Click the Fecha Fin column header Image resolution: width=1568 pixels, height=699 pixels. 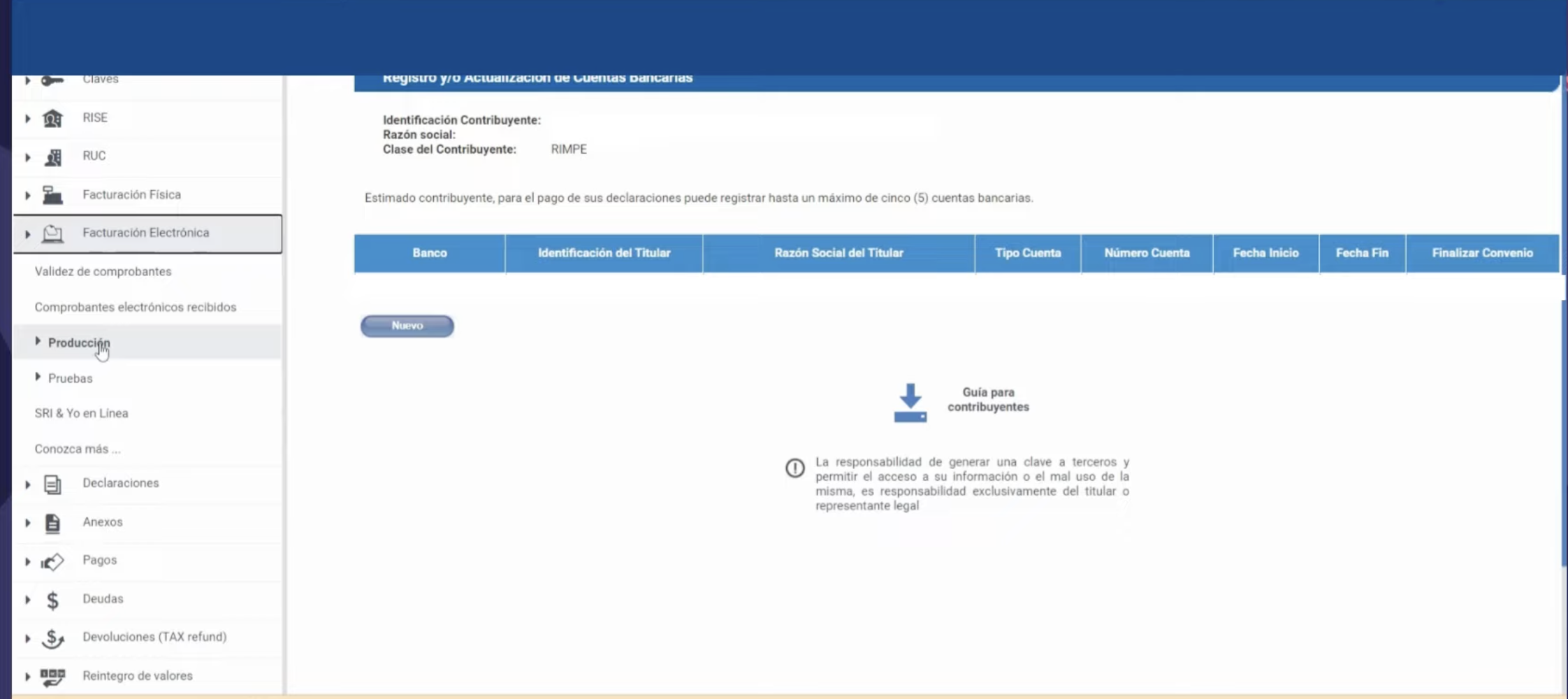(x=1362, y=253)
